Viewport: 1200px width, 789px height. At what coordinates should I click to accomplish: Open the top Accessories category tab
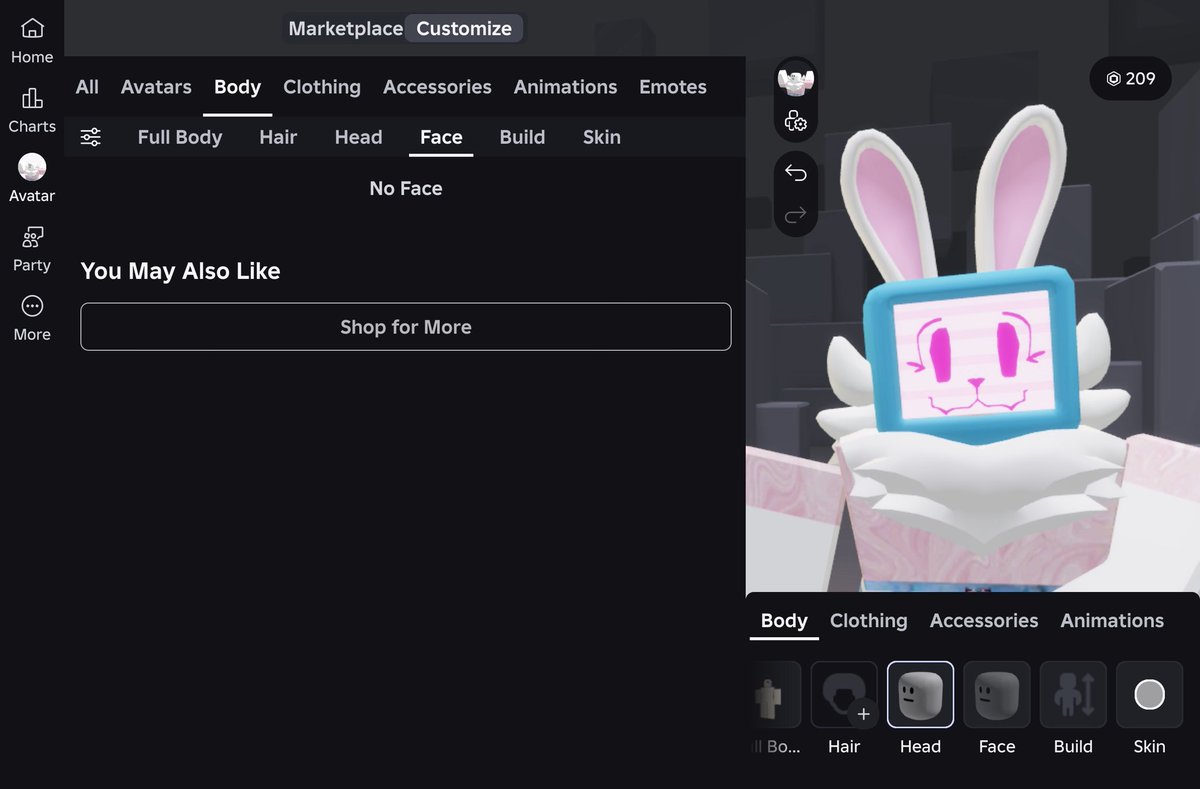tap(437, 87)
